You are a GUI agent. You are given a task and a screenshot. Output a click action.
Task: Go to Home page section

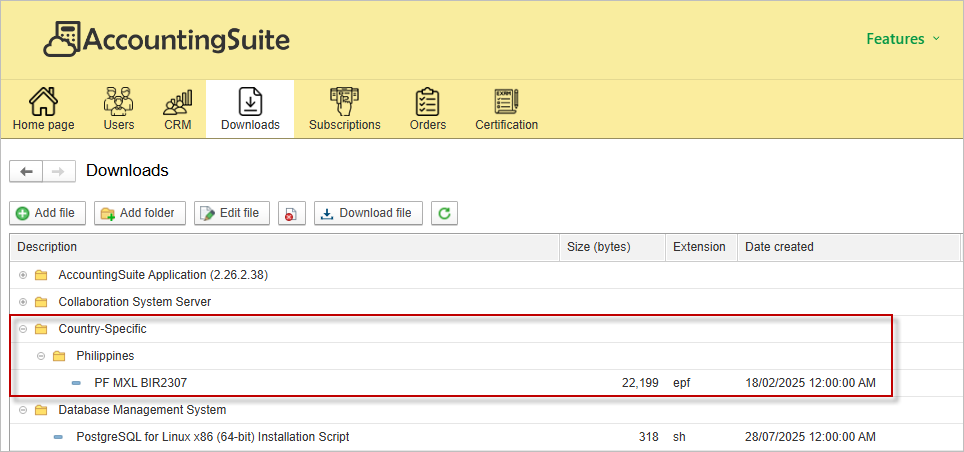point(43,109)
